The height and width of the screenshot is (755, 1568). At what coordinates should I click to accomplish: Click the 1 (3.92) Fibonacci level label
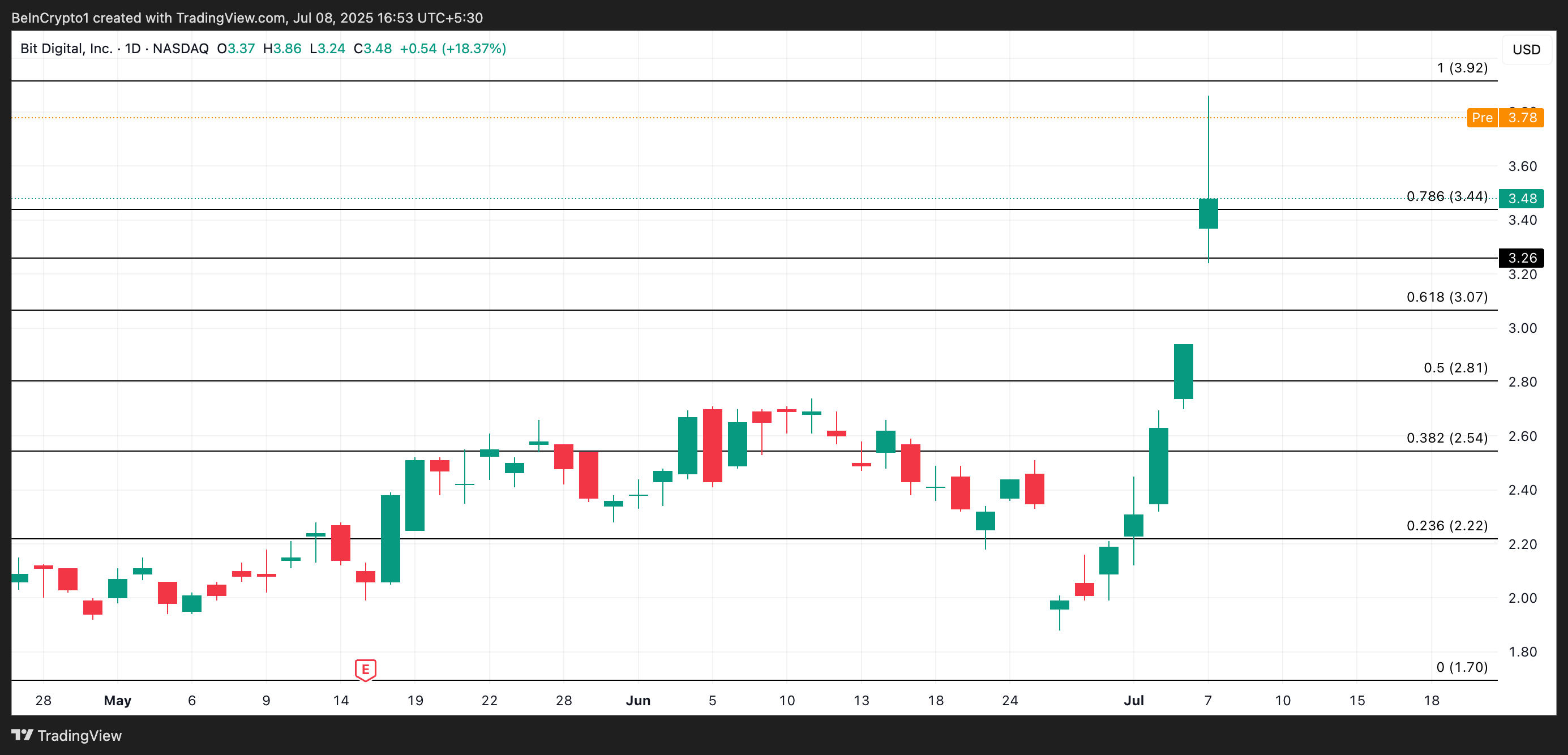pyautogui.click(x=1462, y=67)
